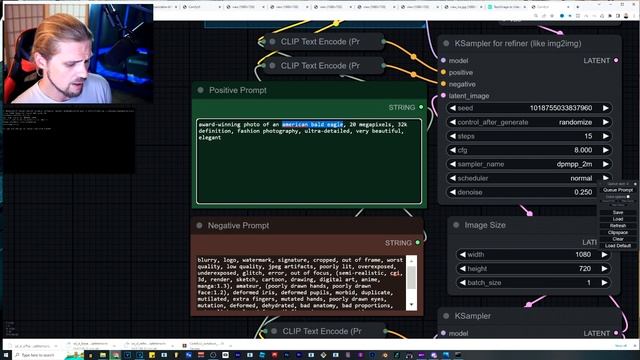Collapse the upper CLIP Text Encode node
Viewport: 640px width, 360px height.
coord(272,42)
